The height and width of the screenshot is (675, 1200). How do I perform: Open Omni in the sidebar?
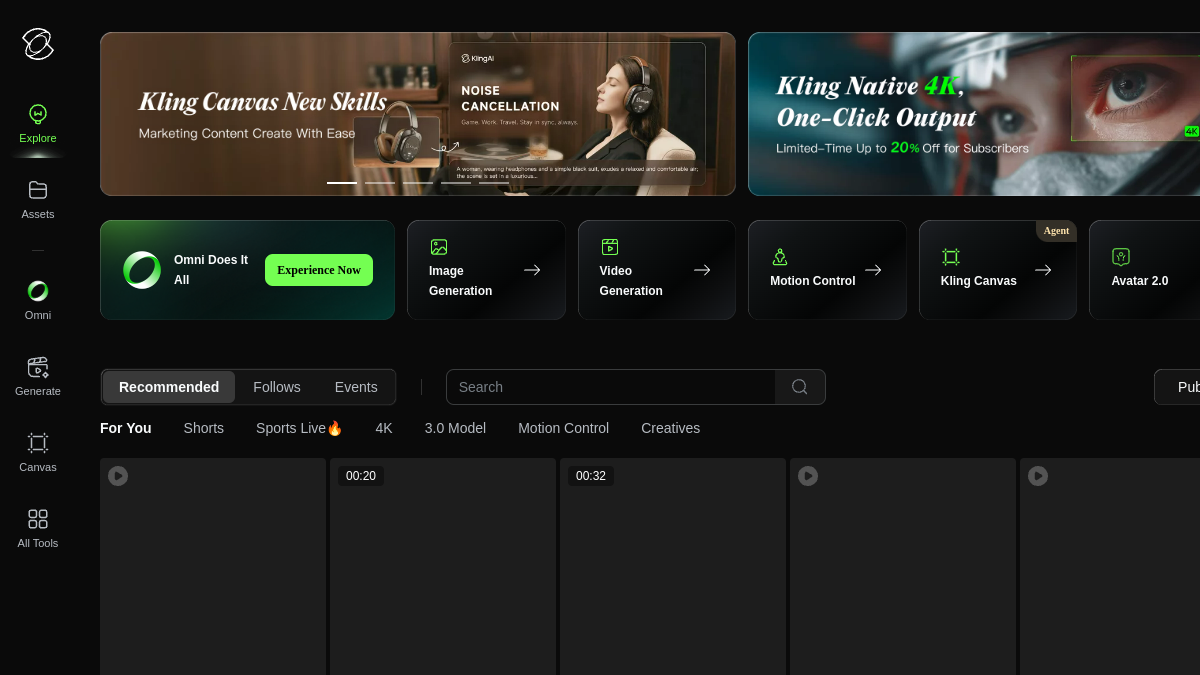(x=38, y=300)
